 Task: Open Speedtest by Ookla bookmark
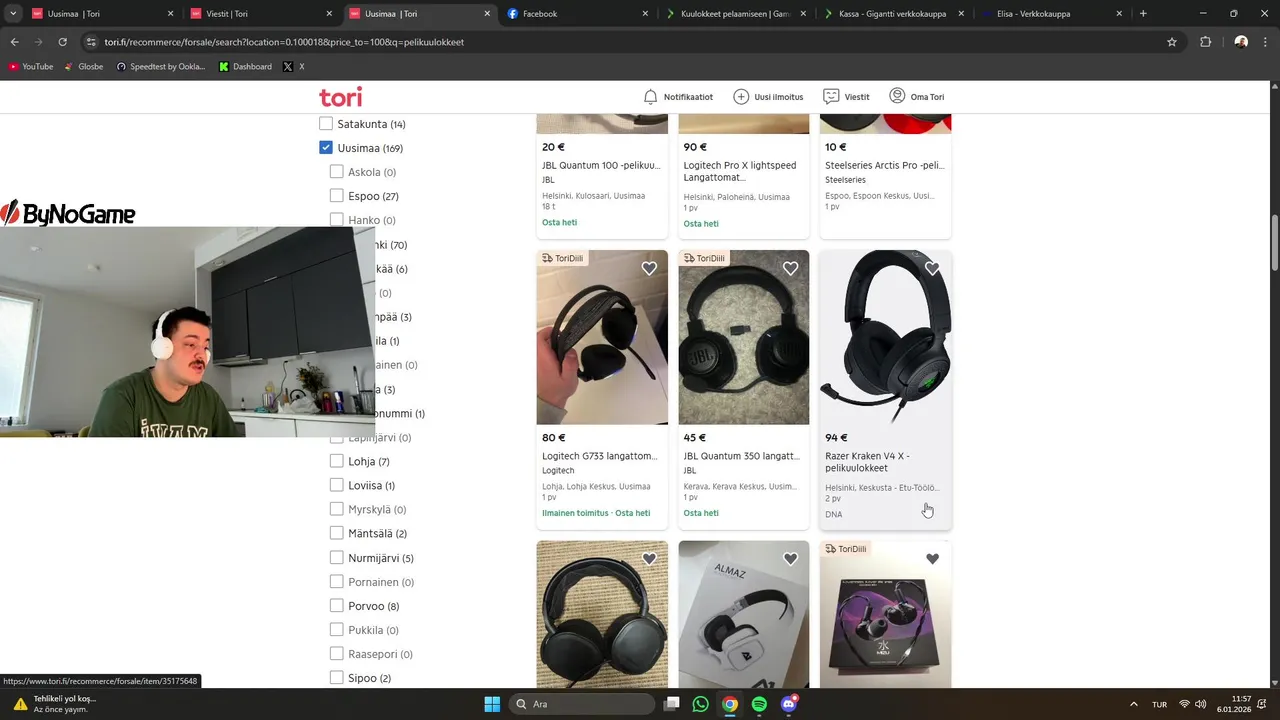point(160,67)
